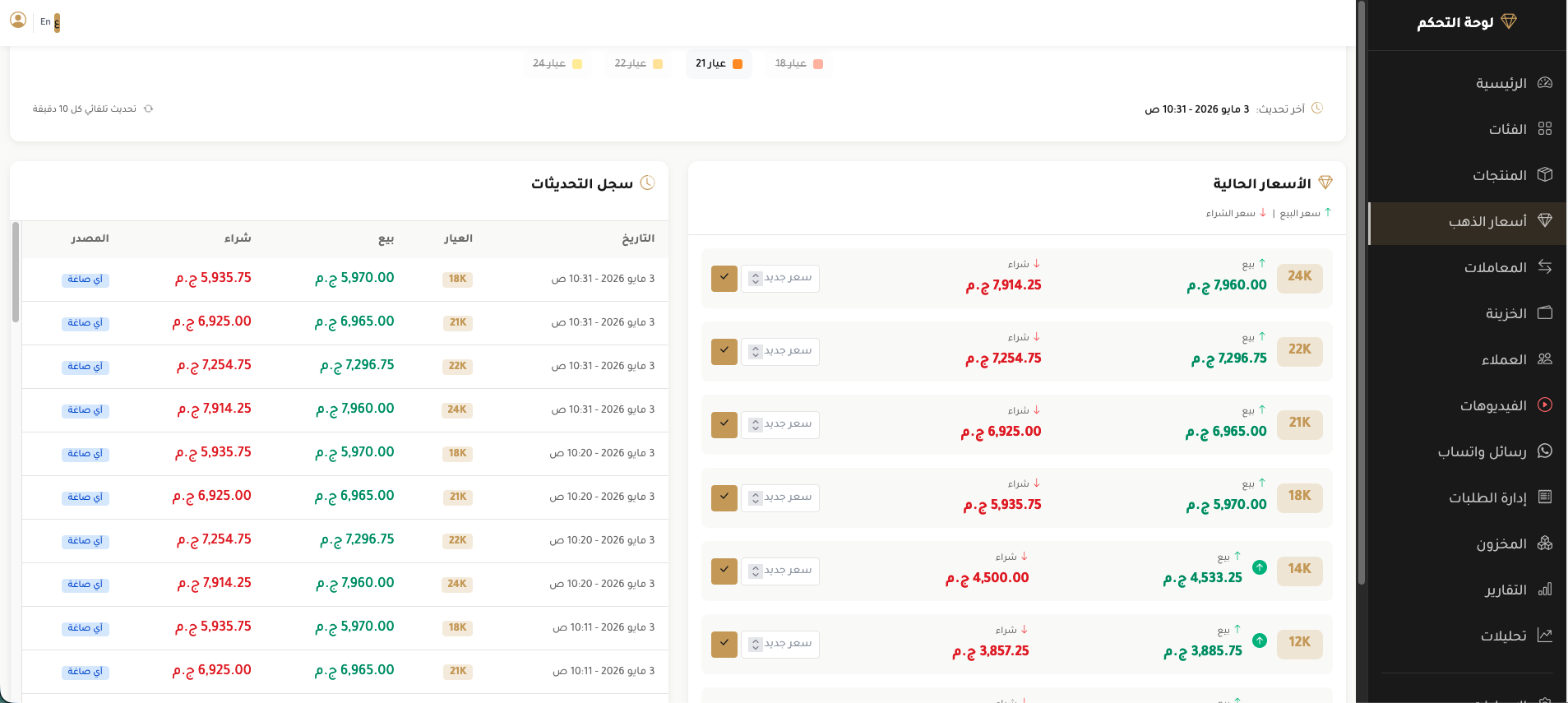Toggle the عيار 21 chart legend series

point(719,63)
